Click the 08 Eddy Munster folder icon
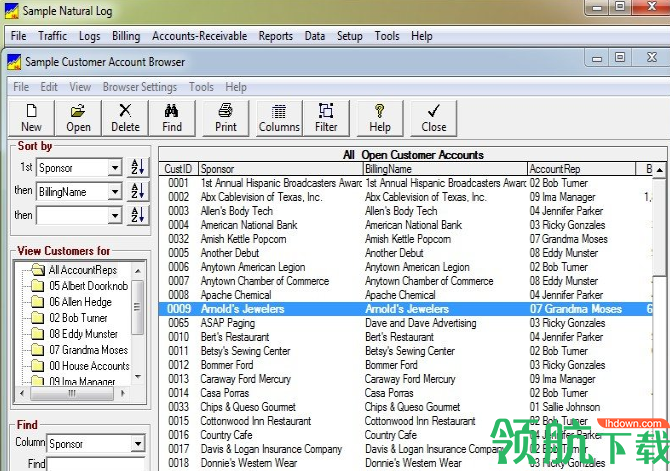The width and height of the screenshot is (670, 471). point(38,333)
